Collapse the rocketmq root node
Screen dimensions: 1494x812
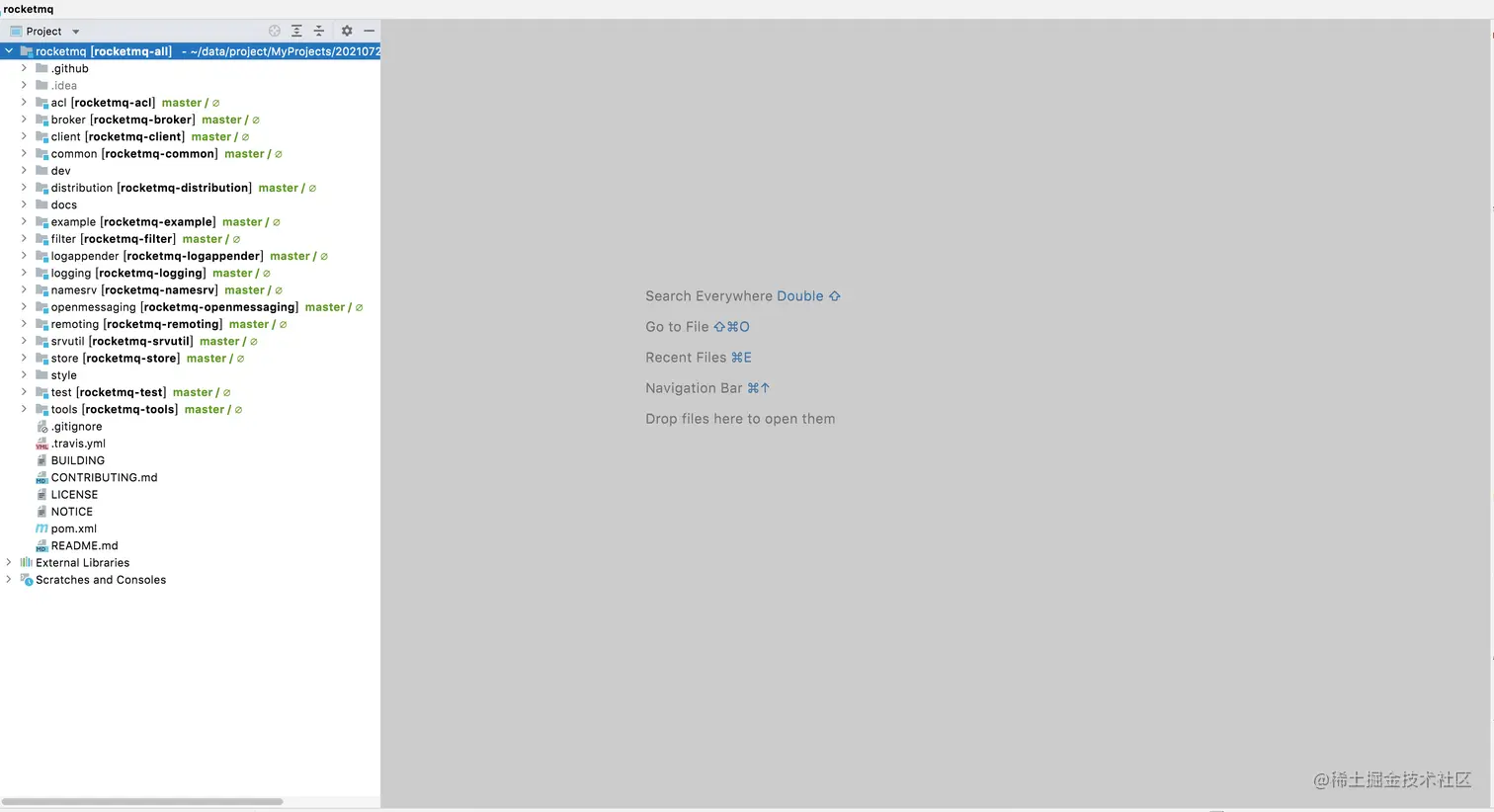tap(9, 51)
